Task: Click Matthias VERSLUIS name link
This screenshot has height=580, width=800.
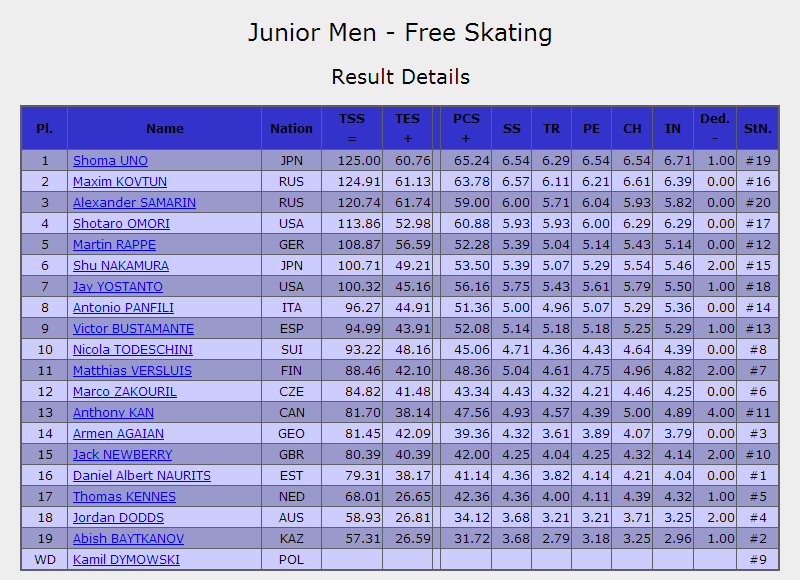Action: click(x=132, y=370)
